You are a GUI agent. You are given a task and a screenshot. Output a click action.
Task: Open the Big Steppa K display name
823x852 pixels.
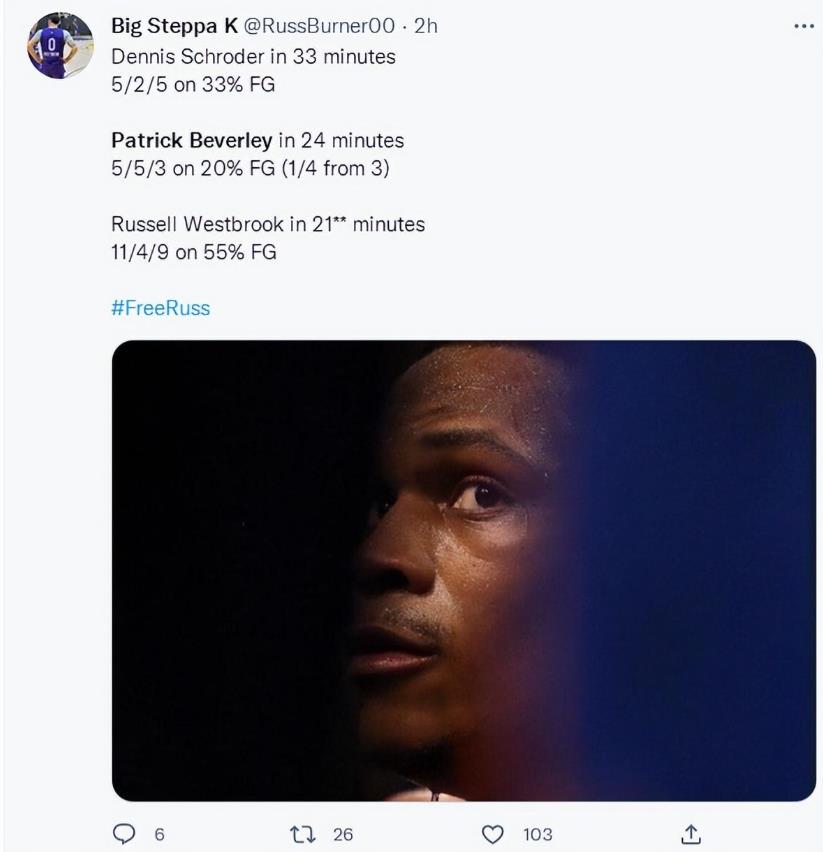coord(174,27)
